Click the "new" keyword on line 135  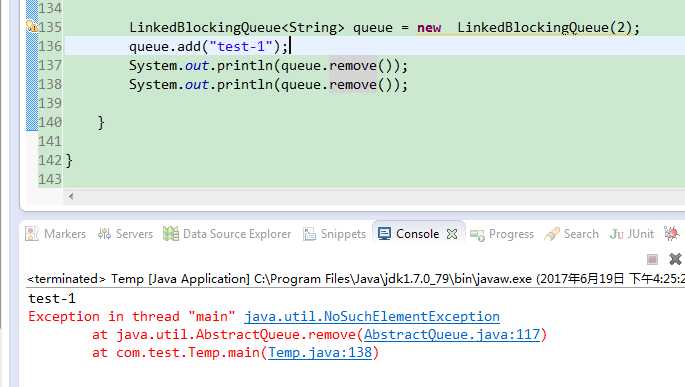point(429,28)
